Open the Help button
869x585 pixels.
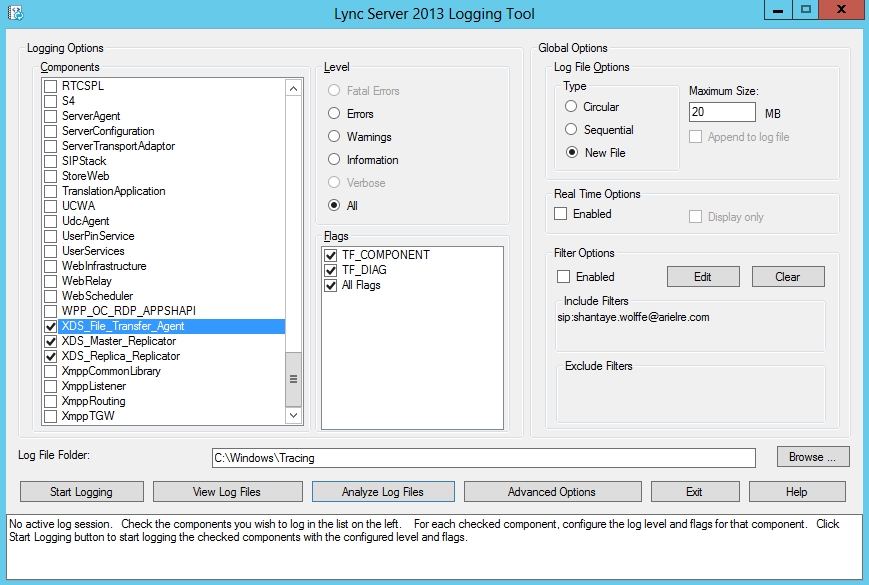pyautogui.click(x=796, y=491)
